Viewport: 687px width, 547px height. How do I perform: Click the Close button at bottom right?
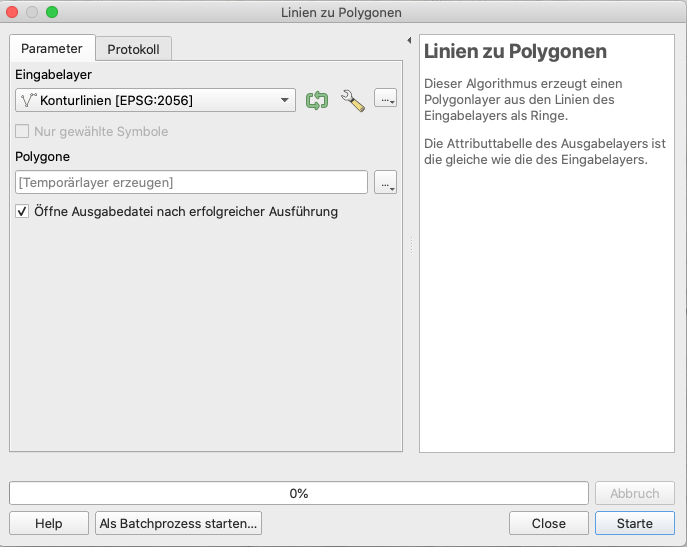tap(548, 523)
